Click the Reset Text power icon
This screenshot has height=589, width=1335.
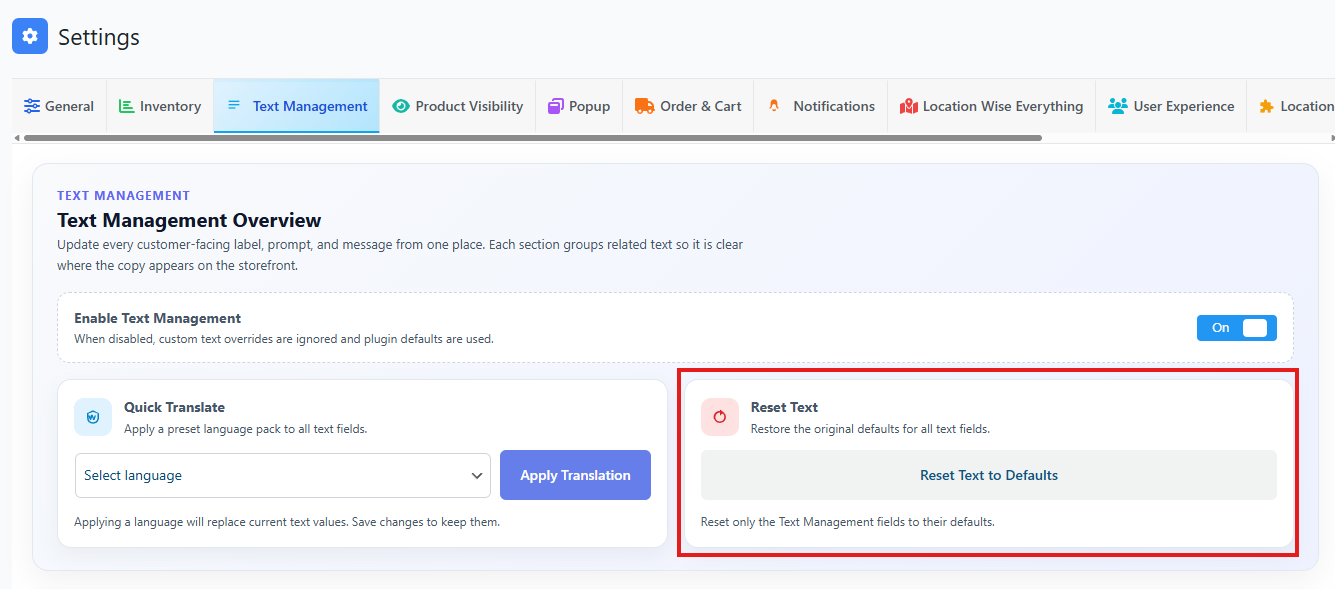coord(720,417)
